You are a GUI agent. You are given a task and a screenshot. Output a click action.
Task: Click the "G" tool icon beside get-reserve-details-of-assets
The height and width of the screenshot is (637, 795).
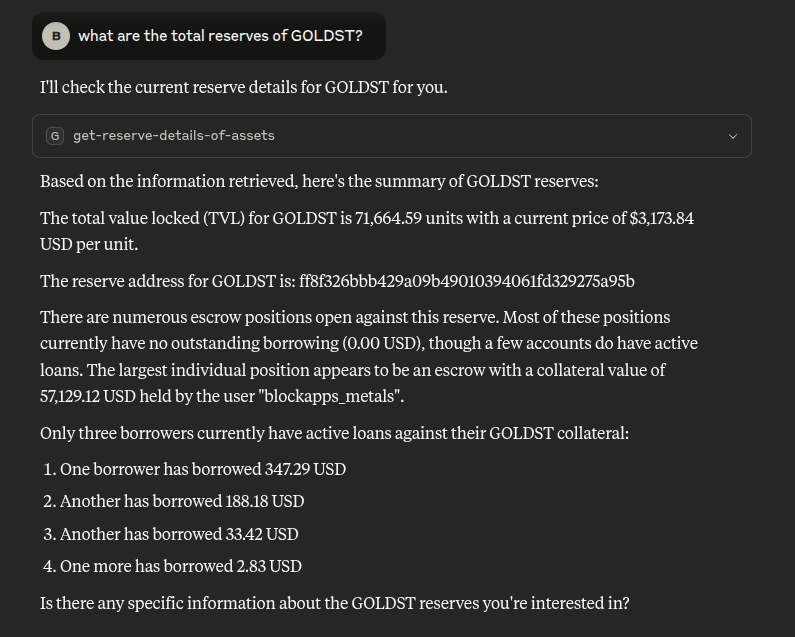point(55,136)
